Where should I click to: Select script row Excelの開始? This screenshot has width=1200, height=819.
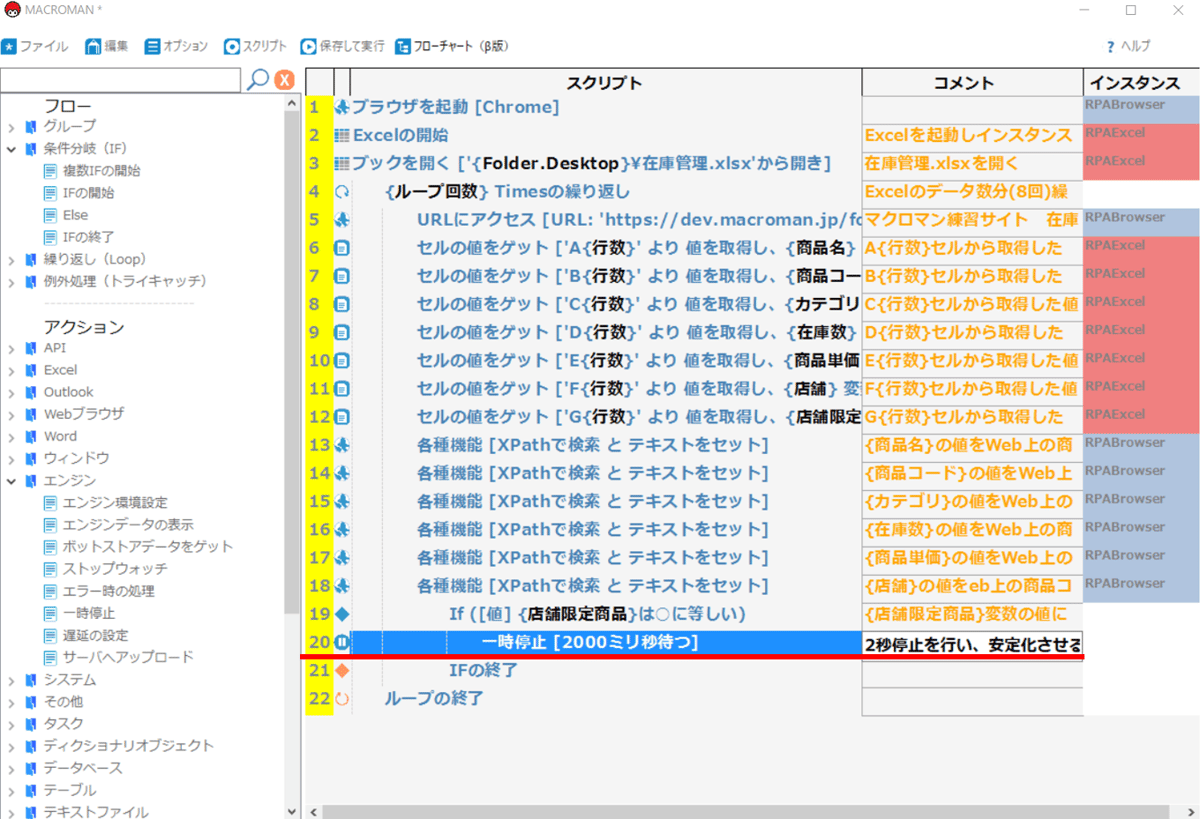click(400, 135)
